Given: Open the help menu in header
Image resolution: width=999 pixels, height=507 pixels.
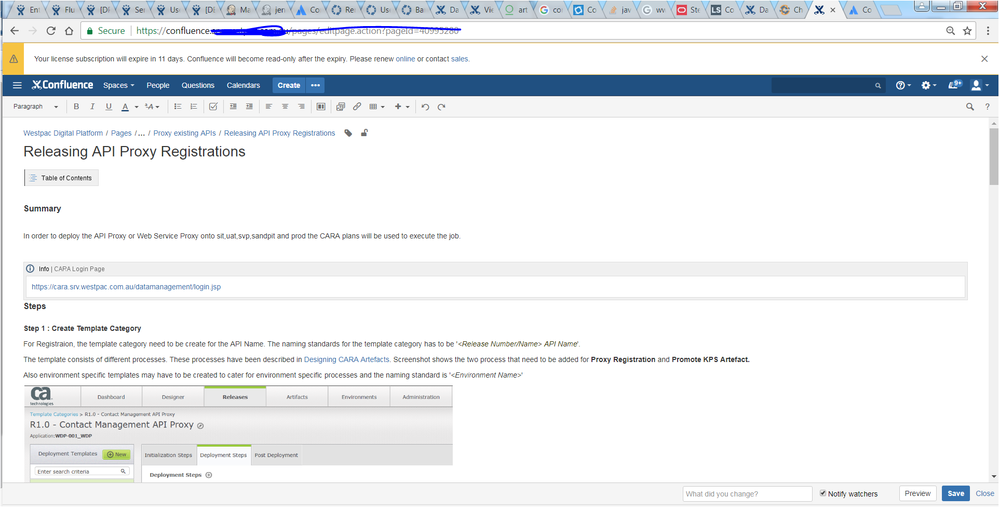Looking at the screenshot, I should pyautogui.click(x=903, y=85).
